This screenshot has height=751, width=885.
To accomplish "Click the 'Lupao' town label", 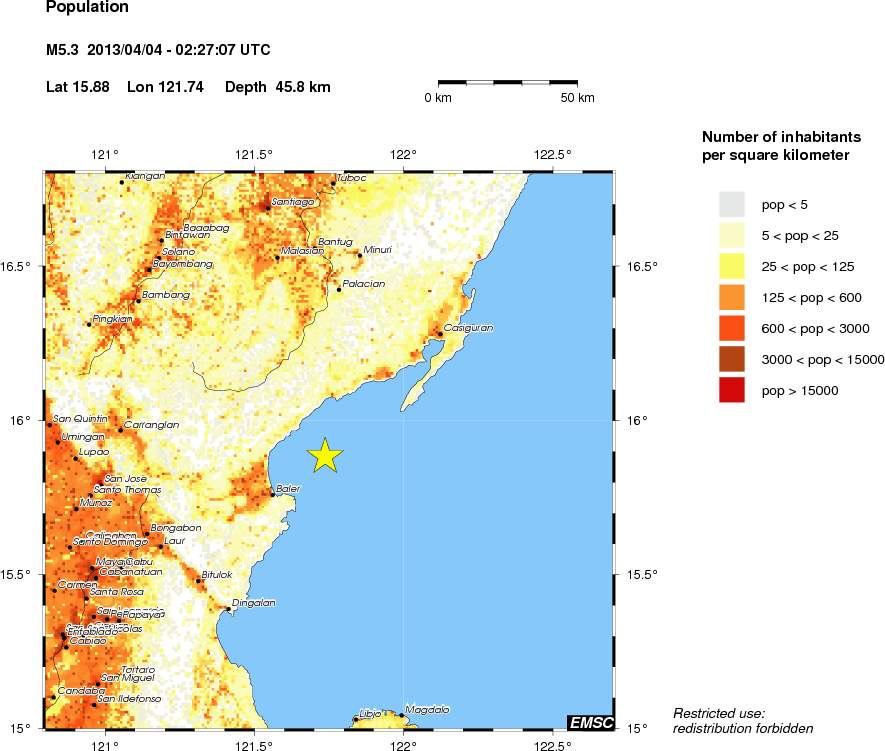I will click(x=94, y=452).
